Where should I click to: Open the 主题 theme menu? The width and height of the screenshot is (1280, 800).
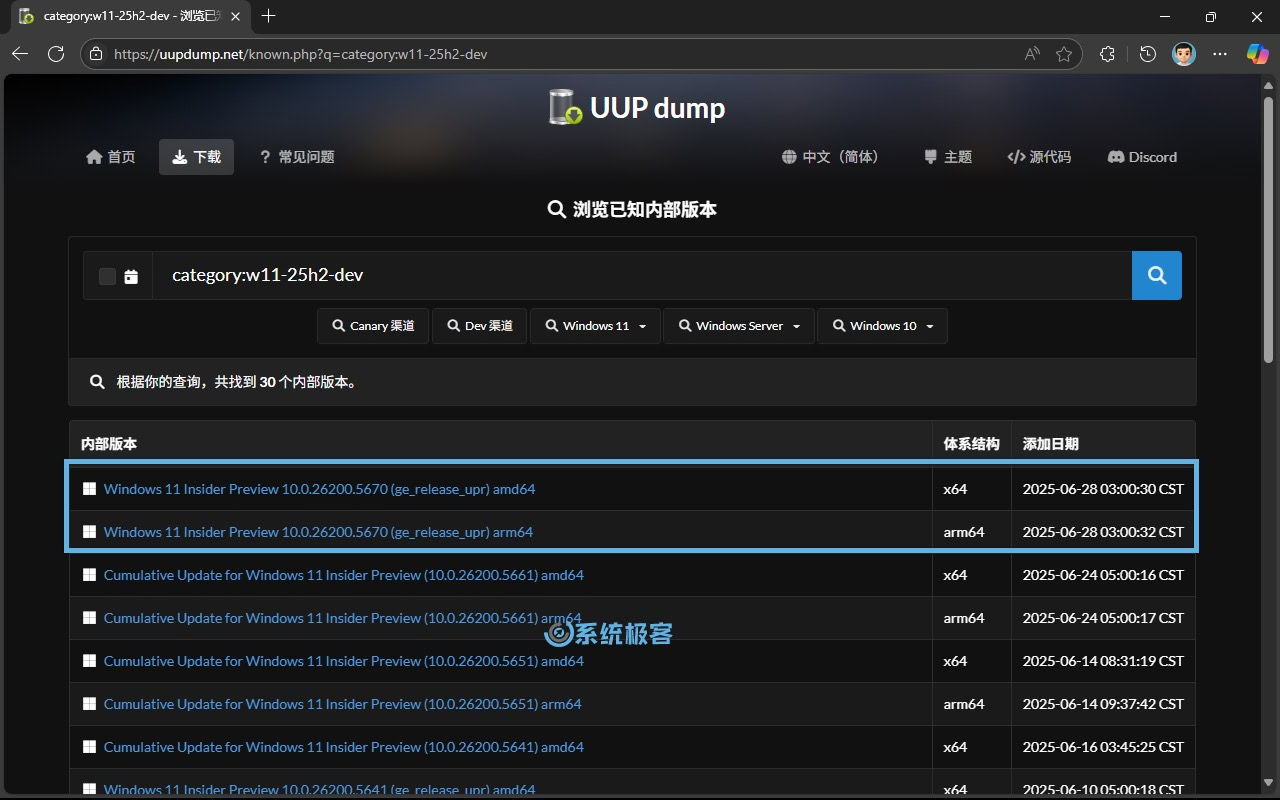point(947,157)
